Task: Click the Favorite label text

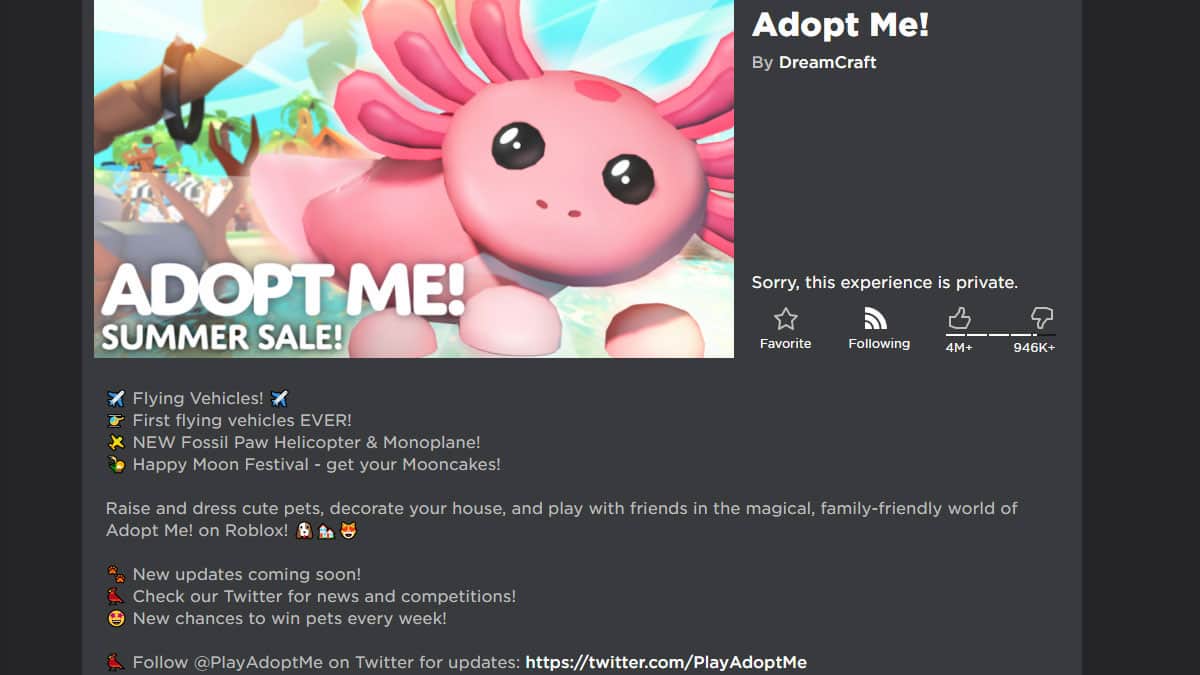Action: tap(786, 343)
